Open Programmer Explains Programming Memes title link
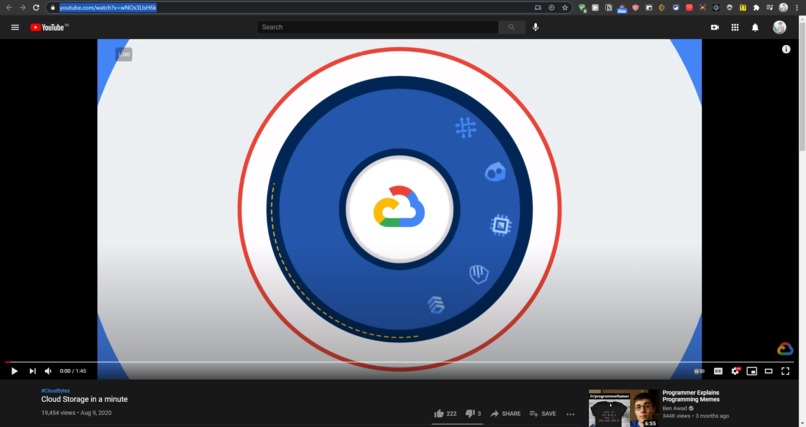 pos(691,396)
